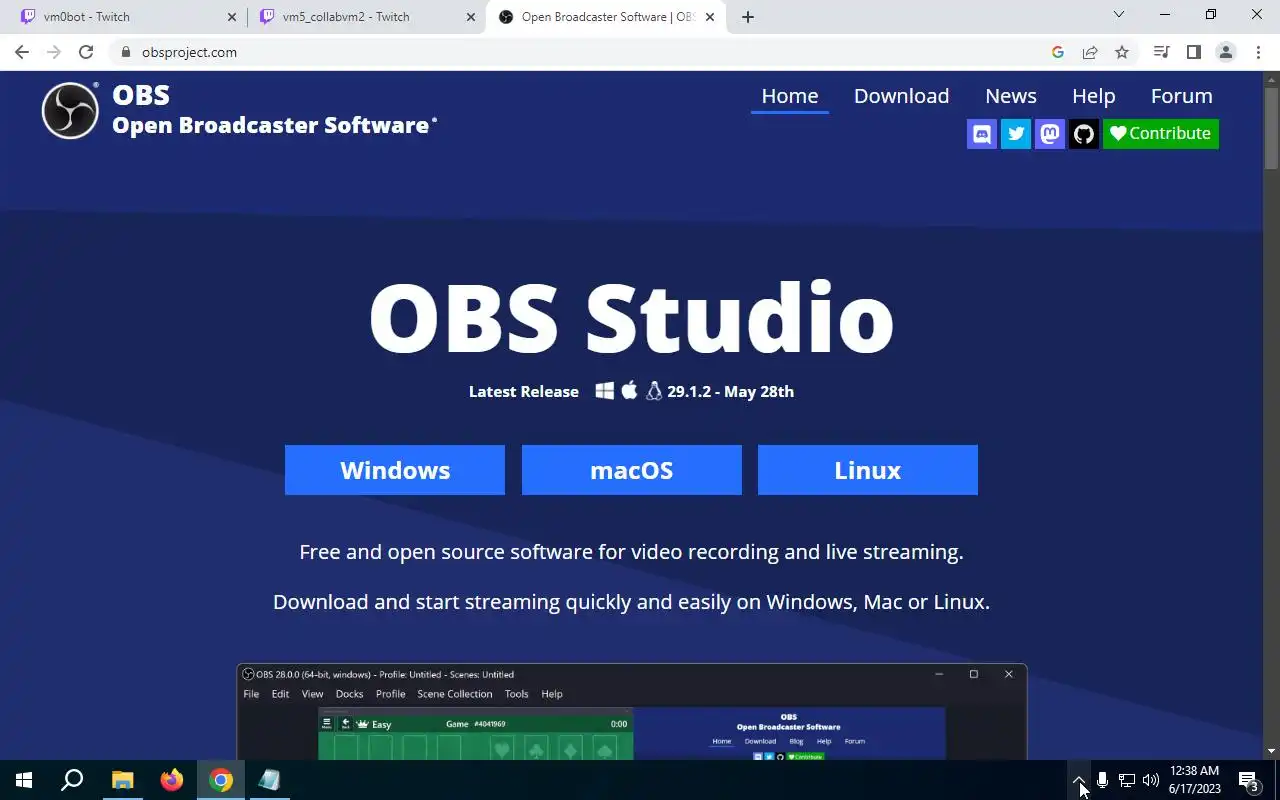This screenshot has height=800, width=1280.
Task: Open the Discord social icon link
Action: pyautogui.click(x=982, y=134)
